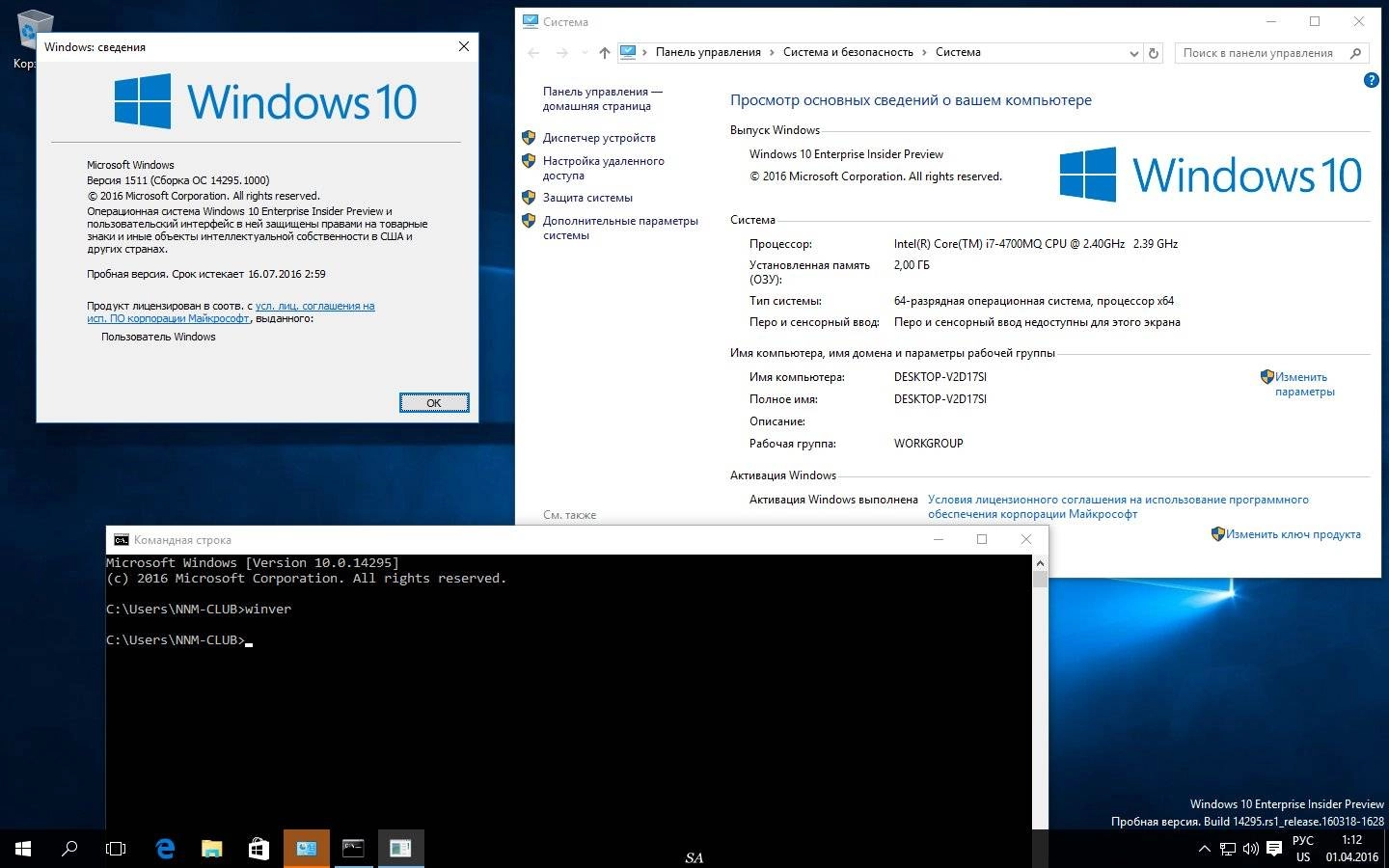Open Настройка удаленного доступа
Screen dimensions: 1389x868
603,168
